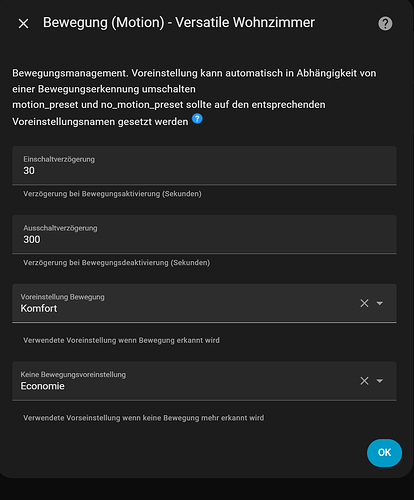Expand the Voreinstellung Bewegung dropdown arrow
Viewport: 414px width, 500px height.
coord(380,303)
